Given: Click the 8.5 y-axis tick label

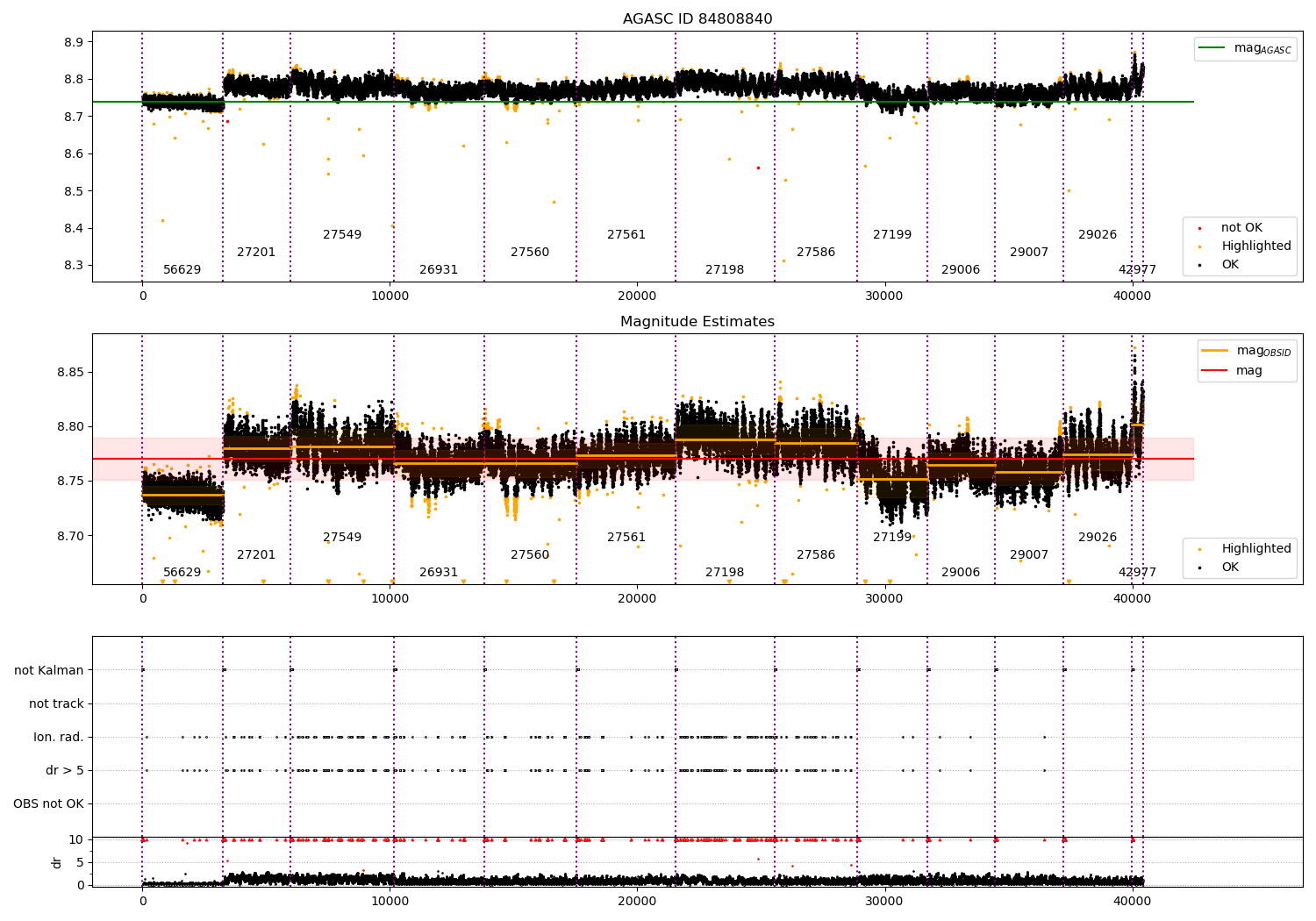Looking at the screenshot, I should [x=74, y=191].
